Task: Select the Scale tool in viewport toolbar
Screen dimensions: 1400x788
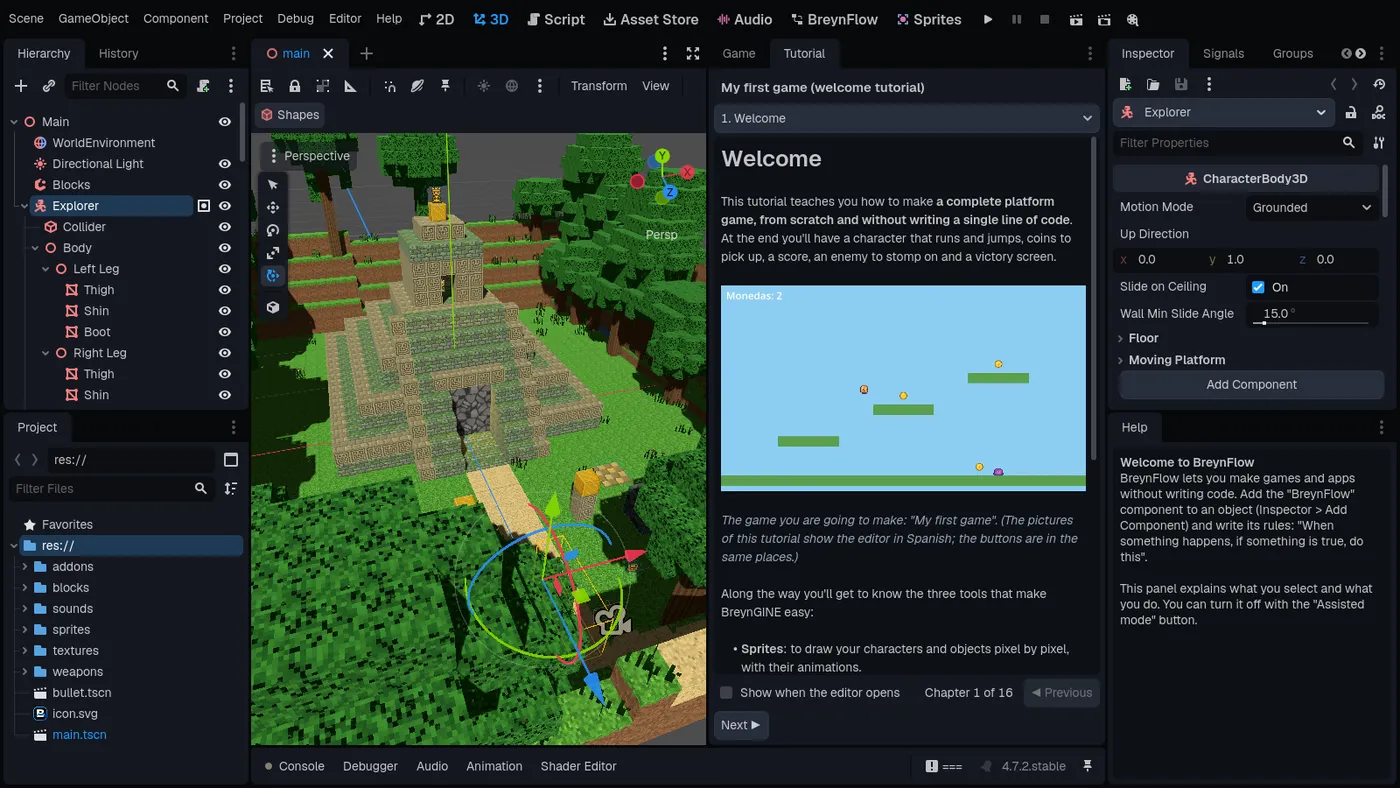Action: (273, 254)
